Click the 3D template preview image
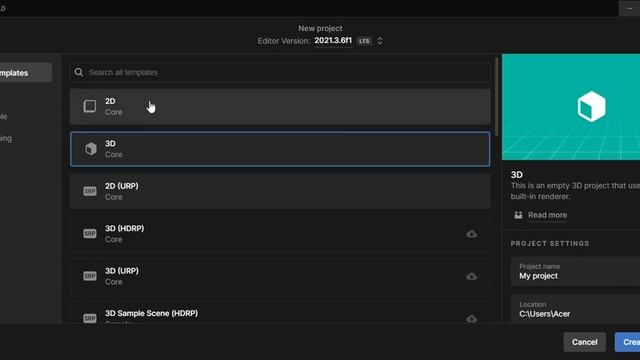Viewport: 640px width, 360px height. click(571, 107)
